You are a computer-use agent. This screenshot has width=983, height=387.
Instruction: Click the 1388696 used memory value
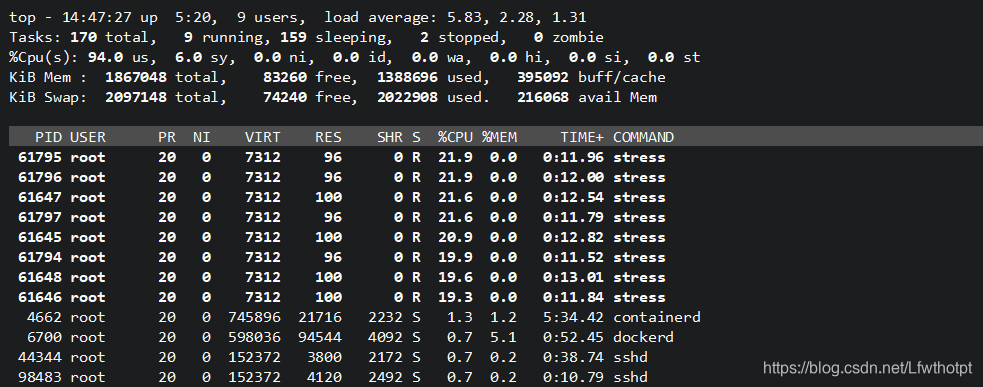[407, 77]
